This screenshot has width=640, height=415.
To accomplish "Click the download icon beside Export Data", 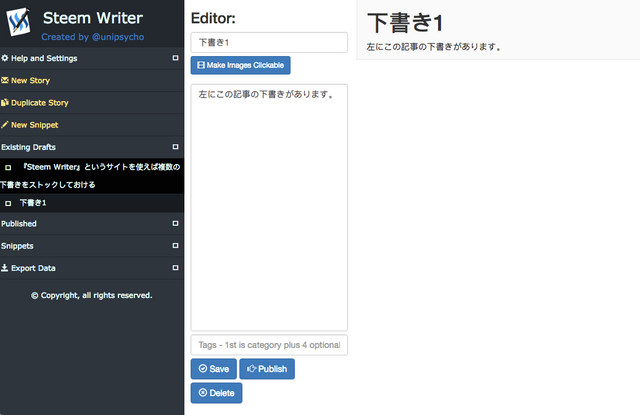I will click(x=5, y=268).
